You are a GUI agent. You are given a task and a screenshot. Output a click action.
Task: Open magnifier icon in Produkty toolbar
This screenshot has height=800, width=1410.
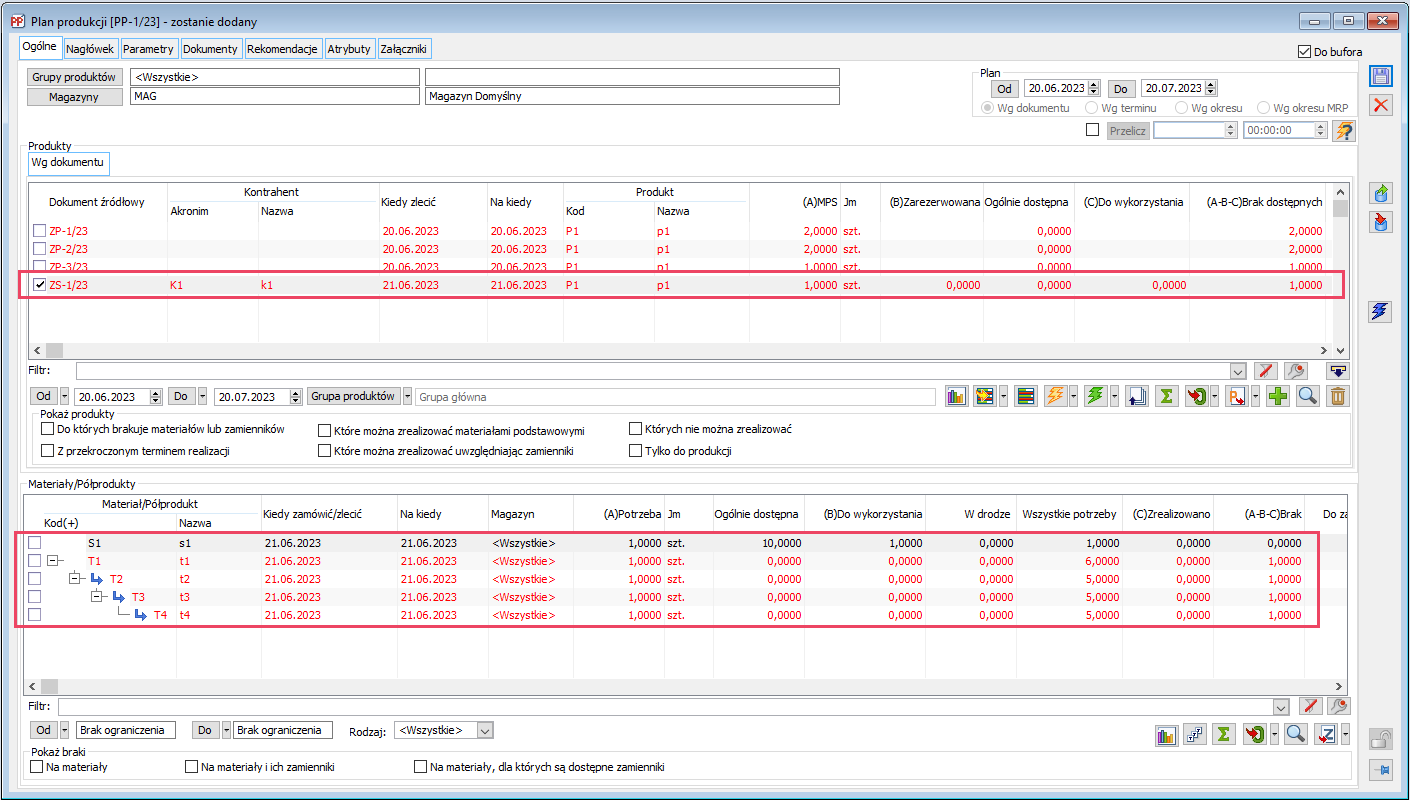[x=1307, y=396]
